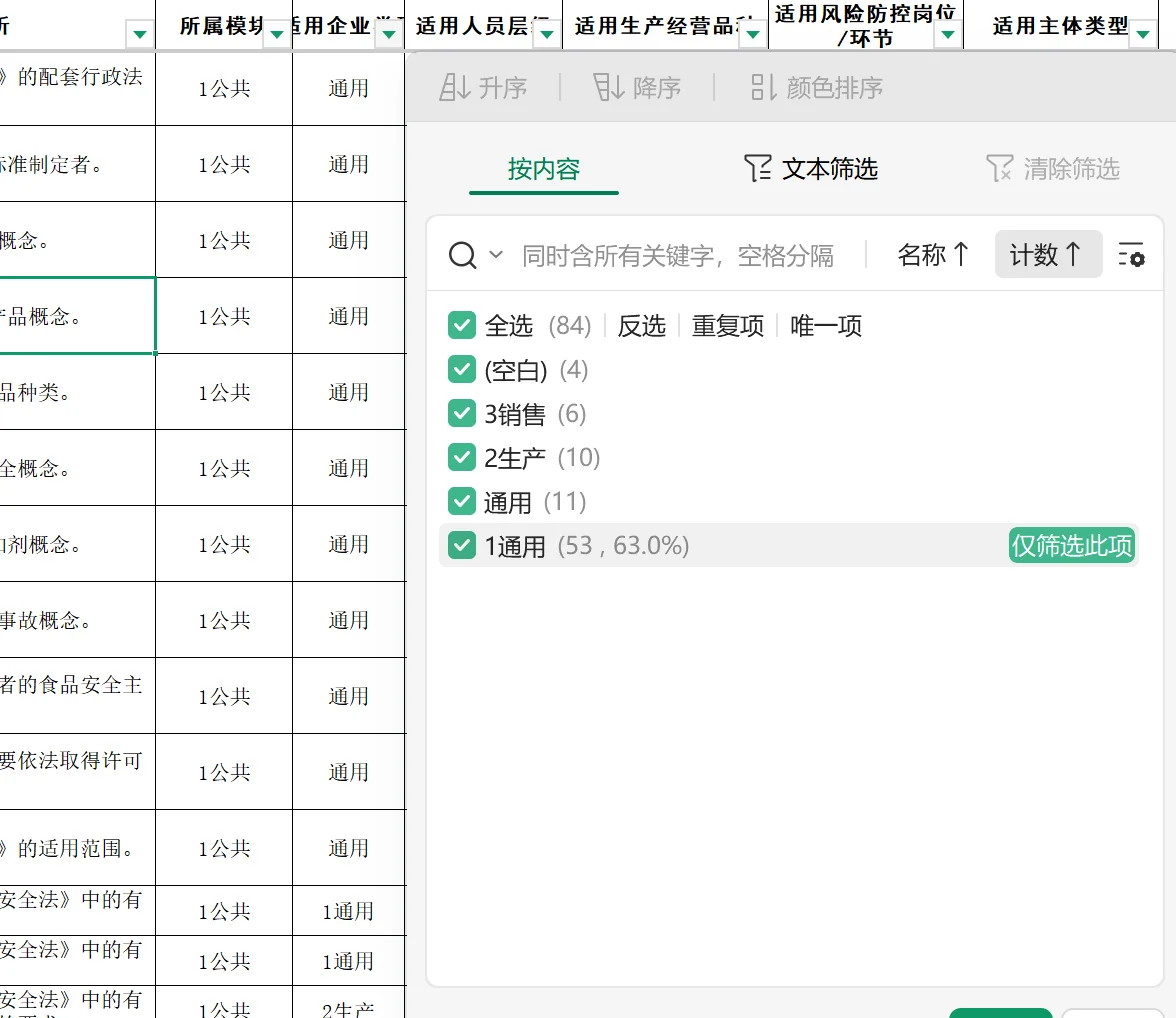Uncheck the 2生产 checkbox

coord(462,457)
